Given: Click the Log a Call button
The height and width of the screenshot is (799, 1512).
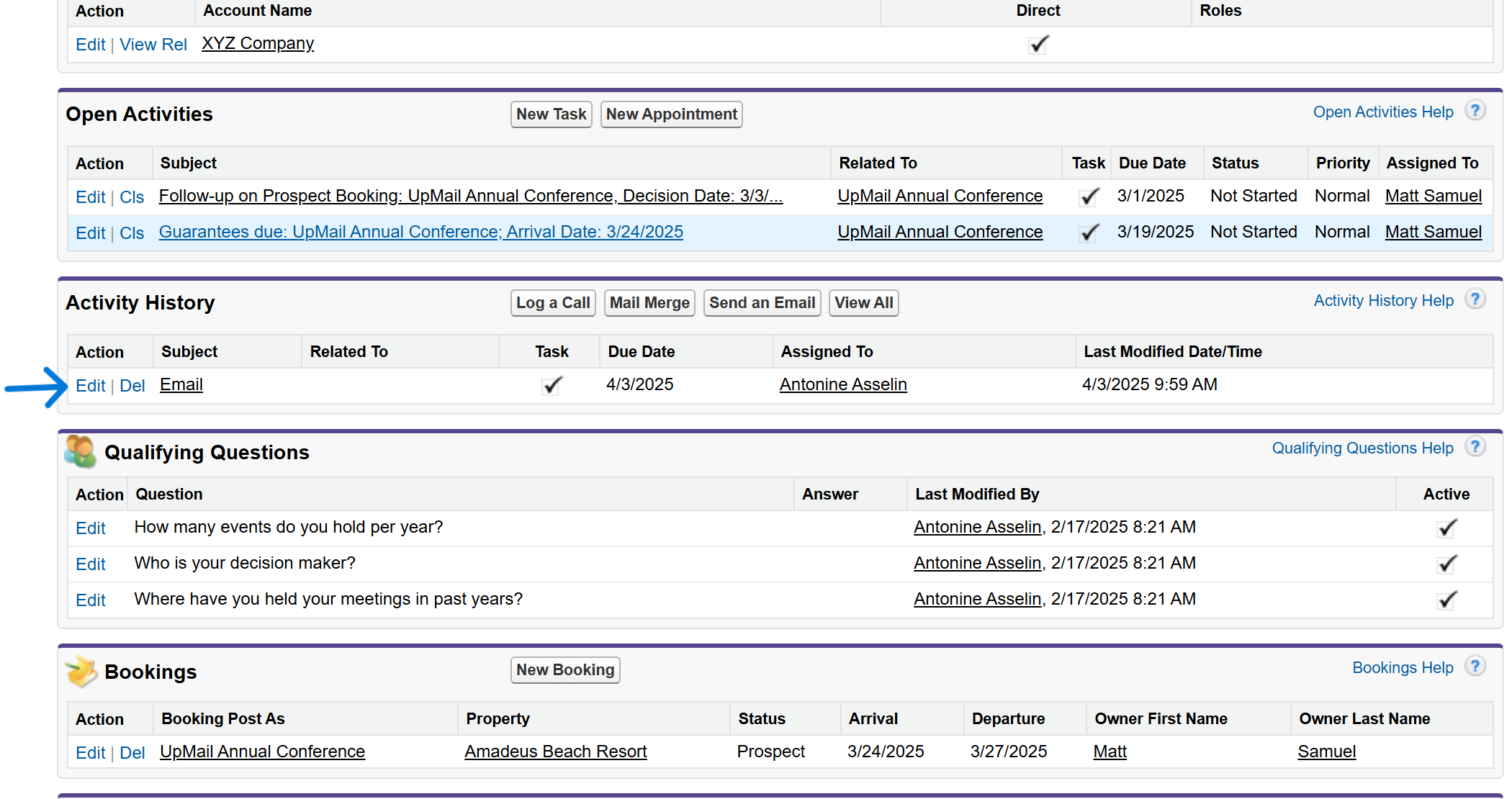Looking at the screenshot, I should point(553,303).
